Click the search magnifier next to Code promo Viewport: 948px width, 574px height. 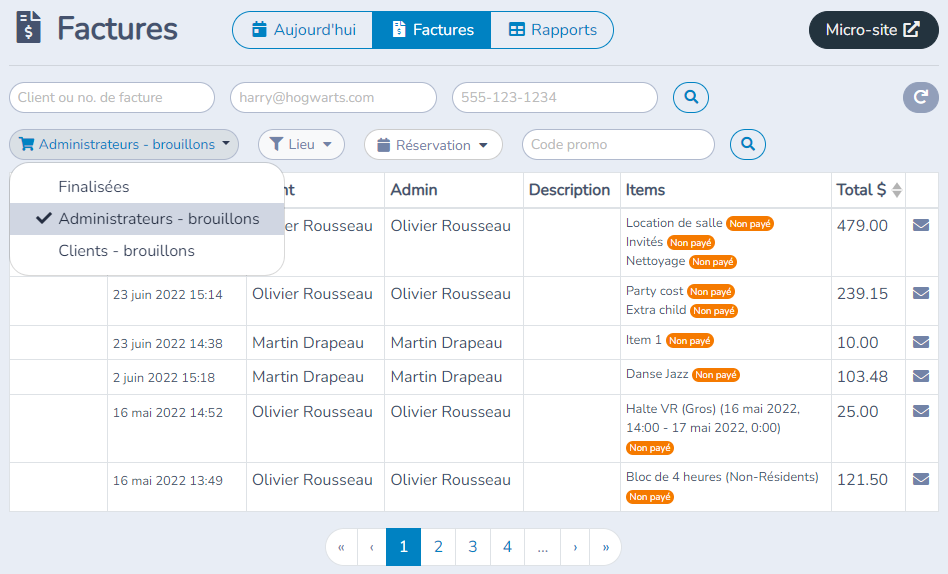click(748, 145)
